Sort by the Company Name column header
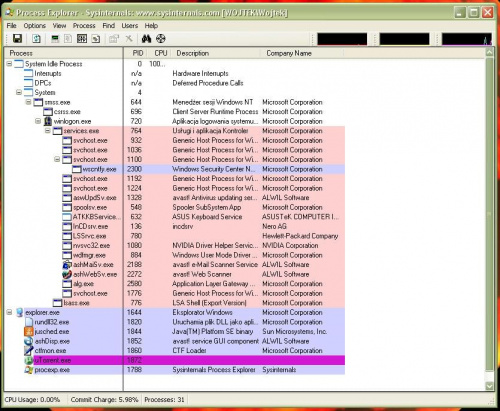500x411 pixels. [302, 53]
